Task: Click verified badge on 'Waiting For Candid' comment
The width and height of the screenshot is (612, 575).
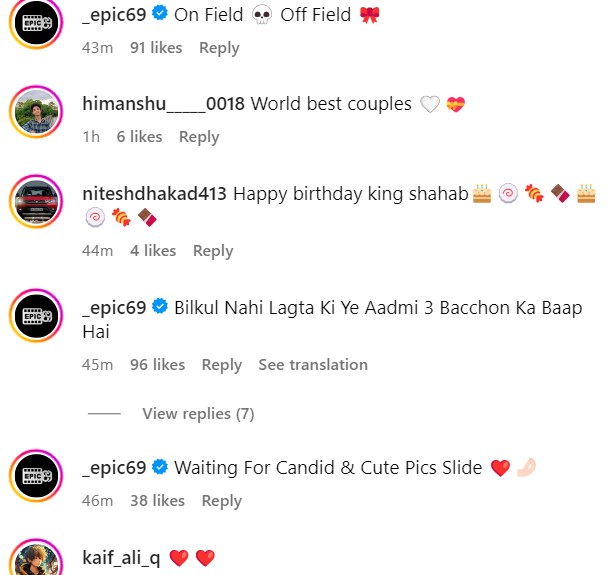Action: tap(160, 467)
